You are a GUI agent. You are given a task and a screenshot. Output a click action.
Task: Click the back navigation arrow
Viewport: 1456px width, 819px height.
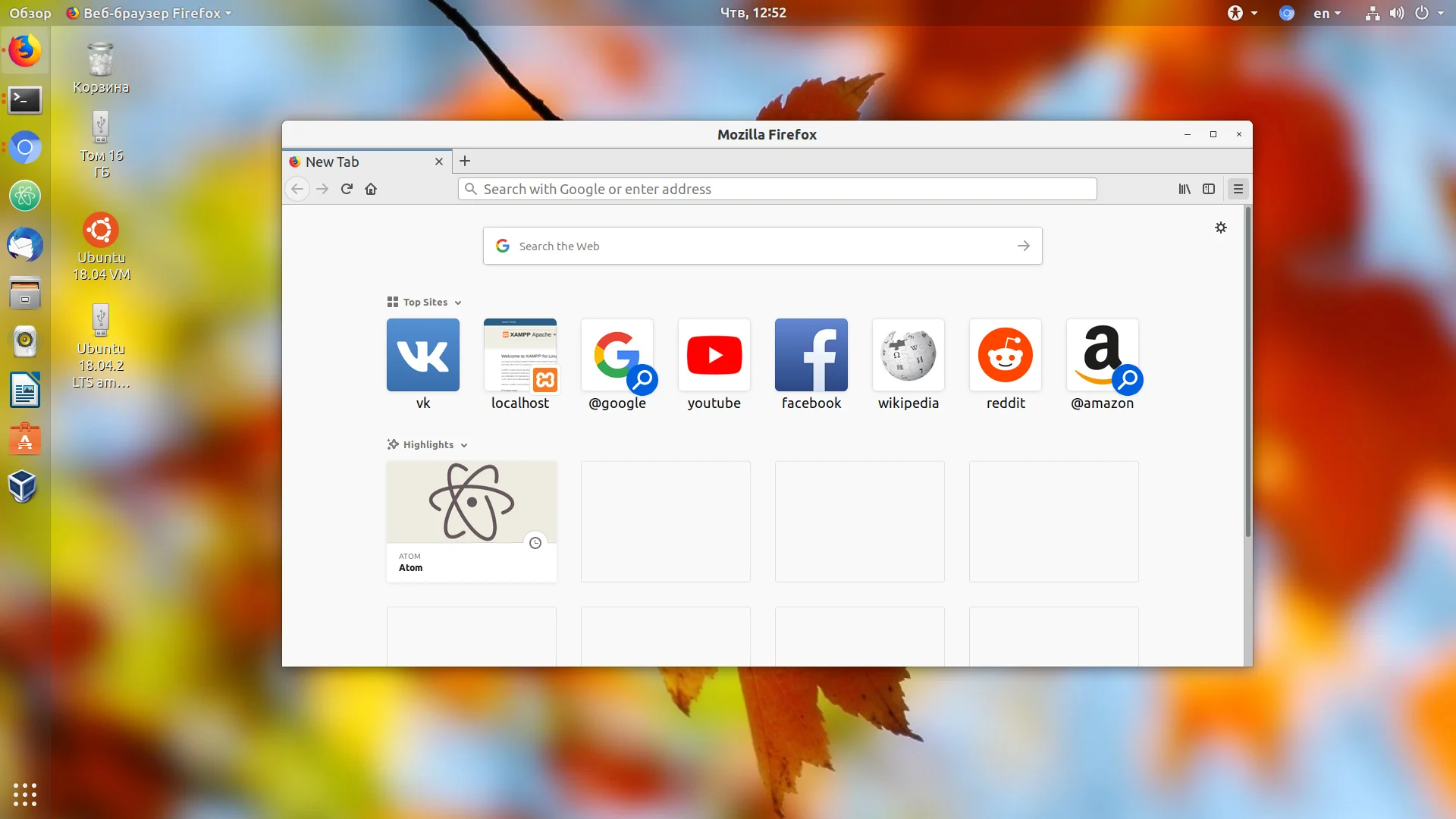pyautogui.click(x=297, y=189)
